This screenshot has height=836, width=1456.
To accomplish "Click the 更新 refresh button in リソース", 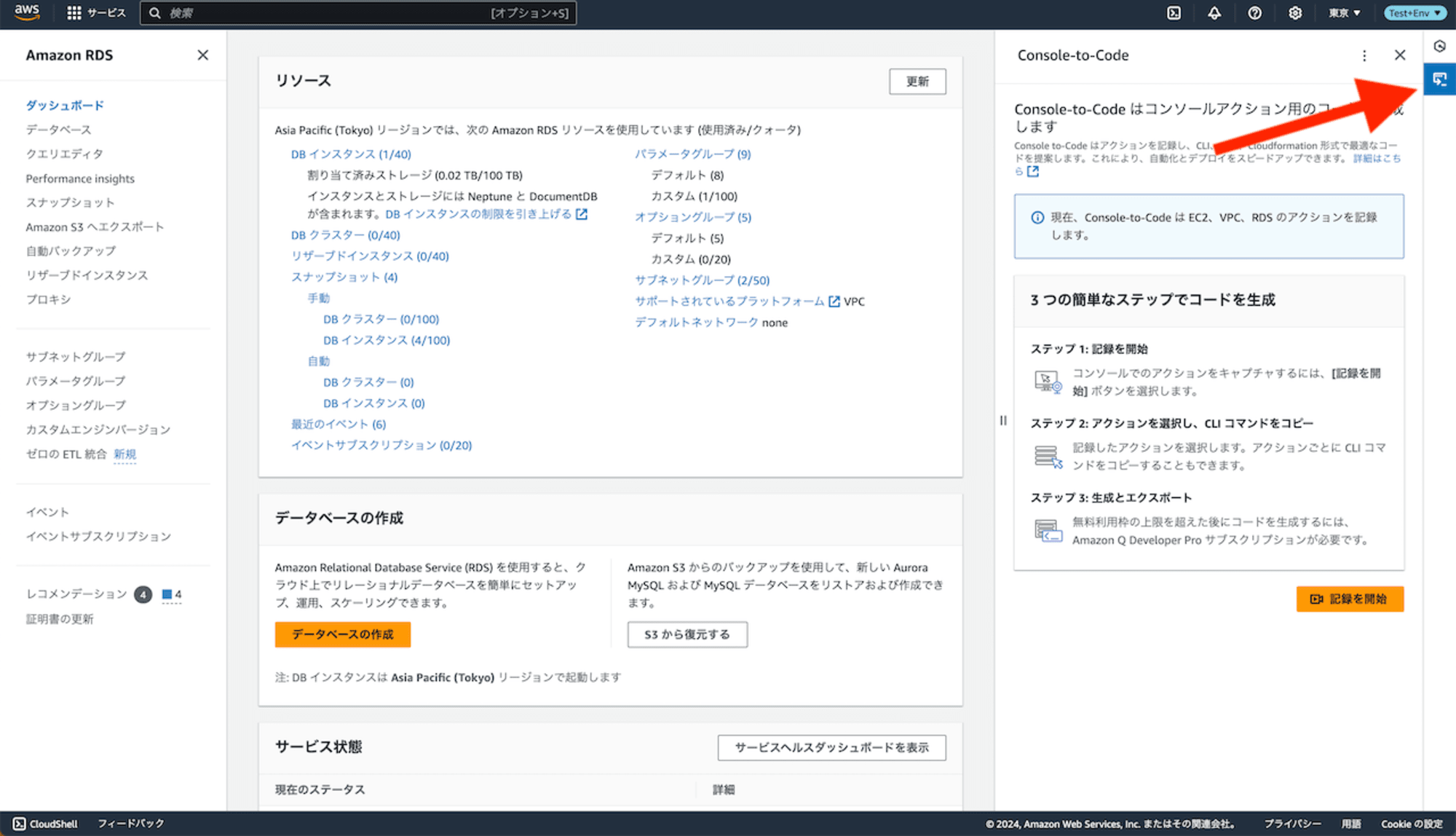I will (x=917, y=82).
